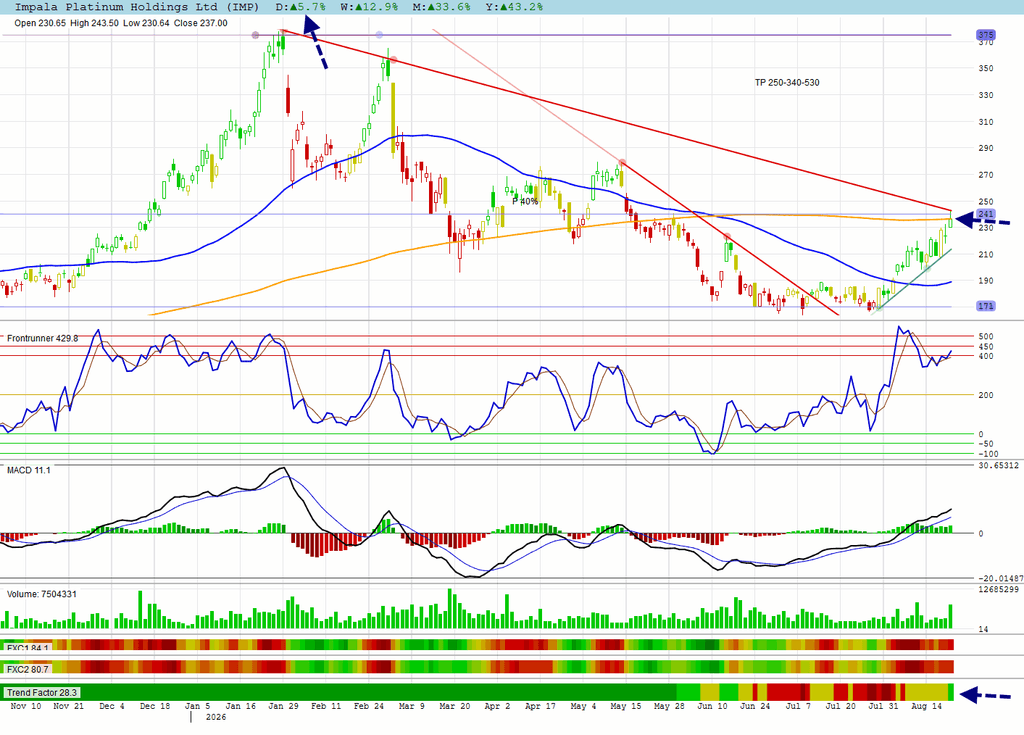Image resolution: width=1024 pixels, height=735 pixels.
Task: Click the Jan 29 date label
Action: point(283,706)
